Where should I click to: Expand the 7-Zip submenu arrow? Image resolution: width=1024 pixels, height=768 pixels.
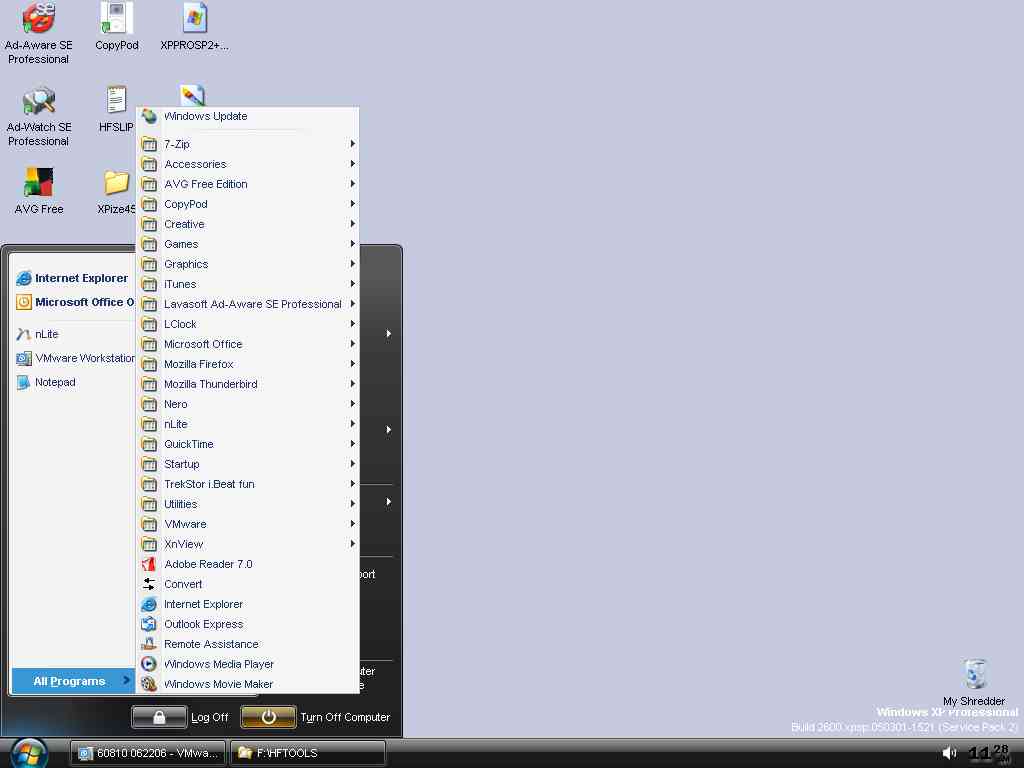coord(353,144)
